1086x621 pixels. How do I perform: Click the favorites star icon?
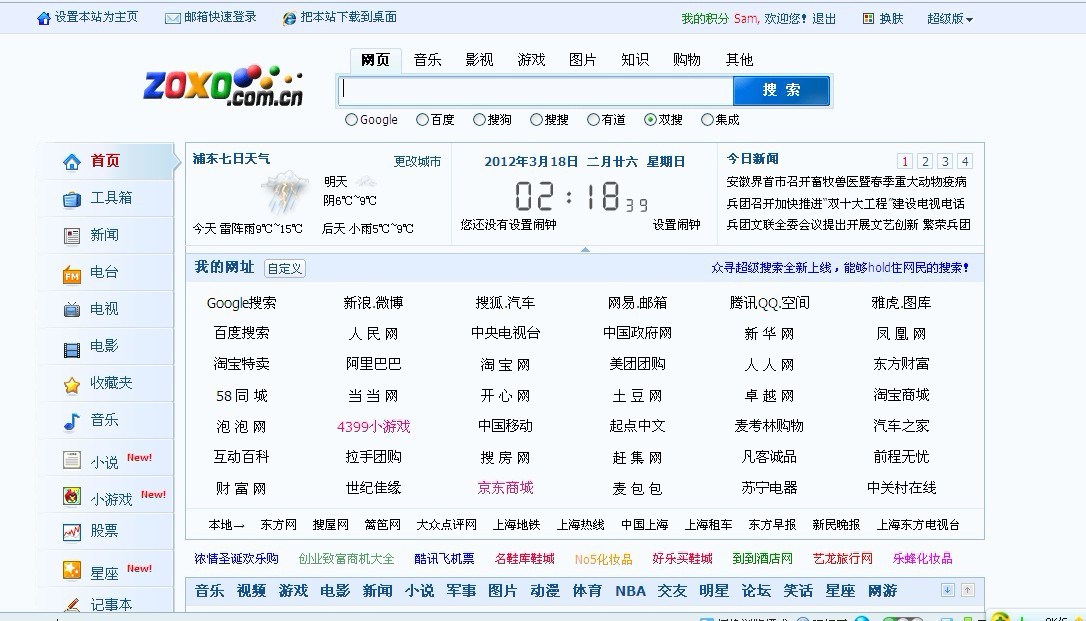pos(72,384)
